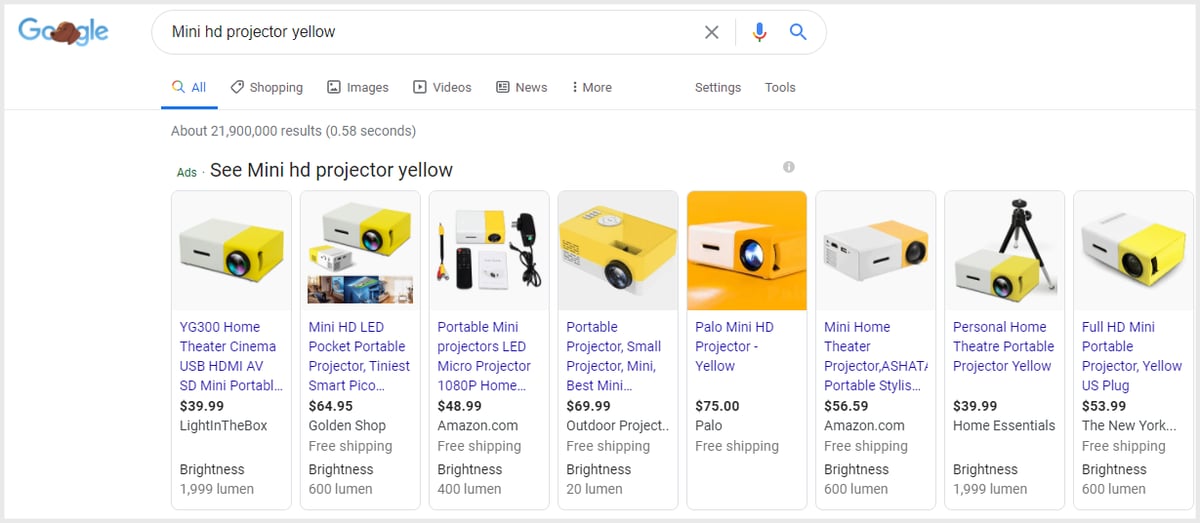The height and width of the screenshot is (523, 1200).
Task: Click the About 21,900,000 results text
Action: pos(293,131)
